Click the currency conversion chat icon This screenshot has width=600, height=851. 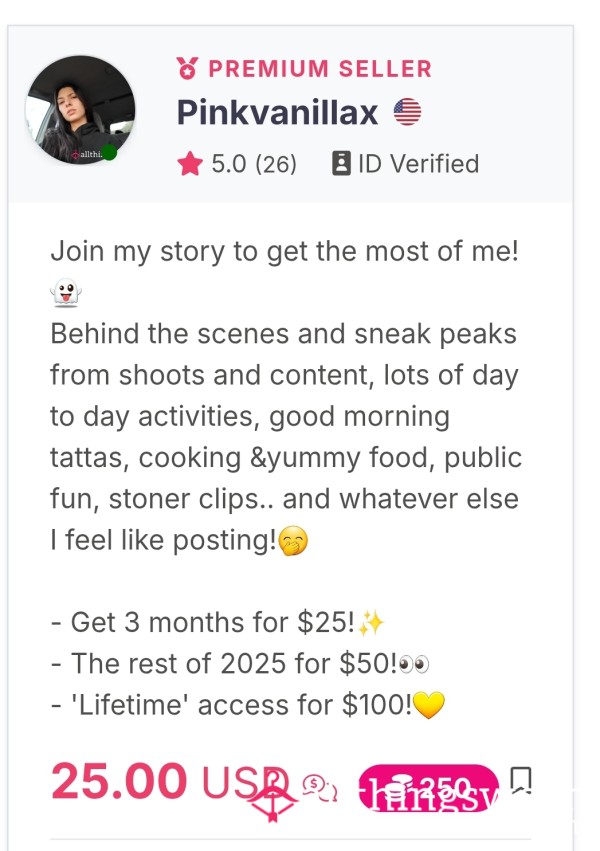[320, 788]
